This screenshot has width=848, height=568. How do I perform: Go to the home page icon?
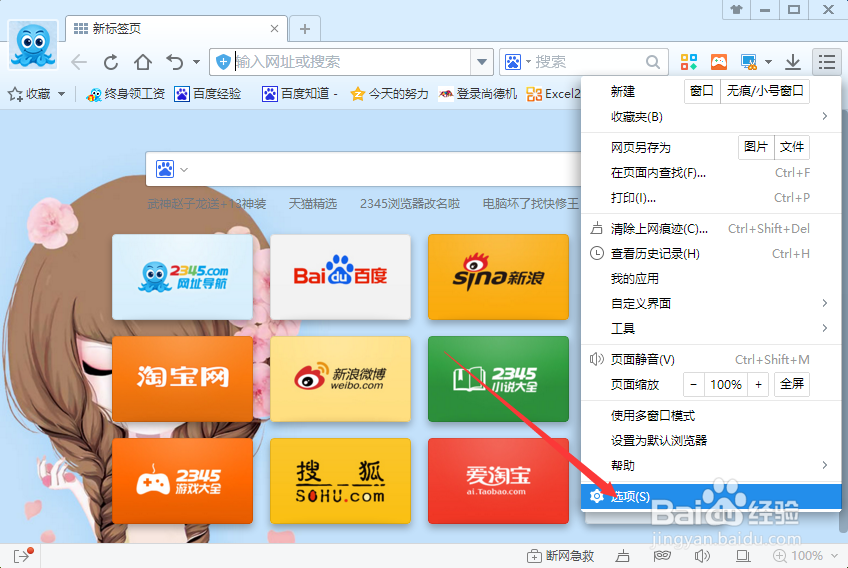[x=143, y=62]
